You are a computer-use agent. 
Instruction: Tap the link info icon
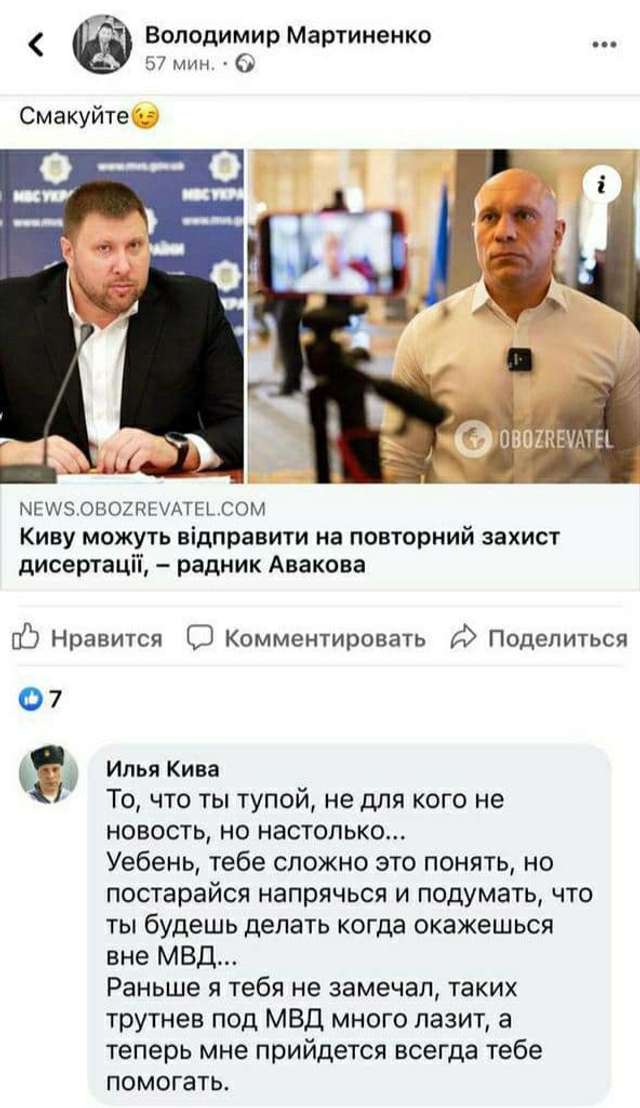[x=603, y=186]
